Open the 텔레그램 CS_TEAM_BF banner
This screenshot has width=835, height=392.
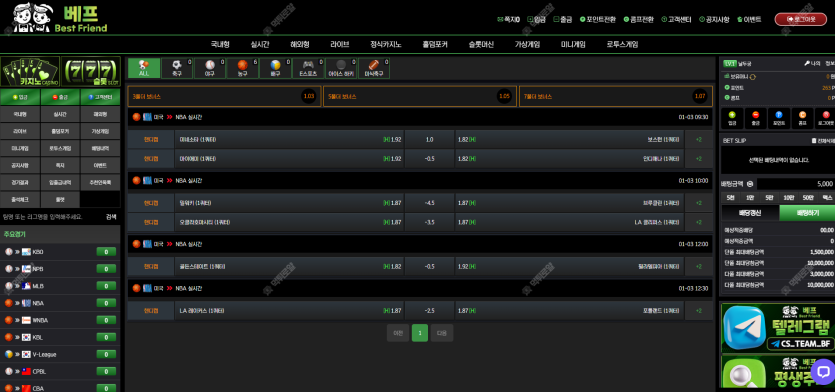point(777,328)
